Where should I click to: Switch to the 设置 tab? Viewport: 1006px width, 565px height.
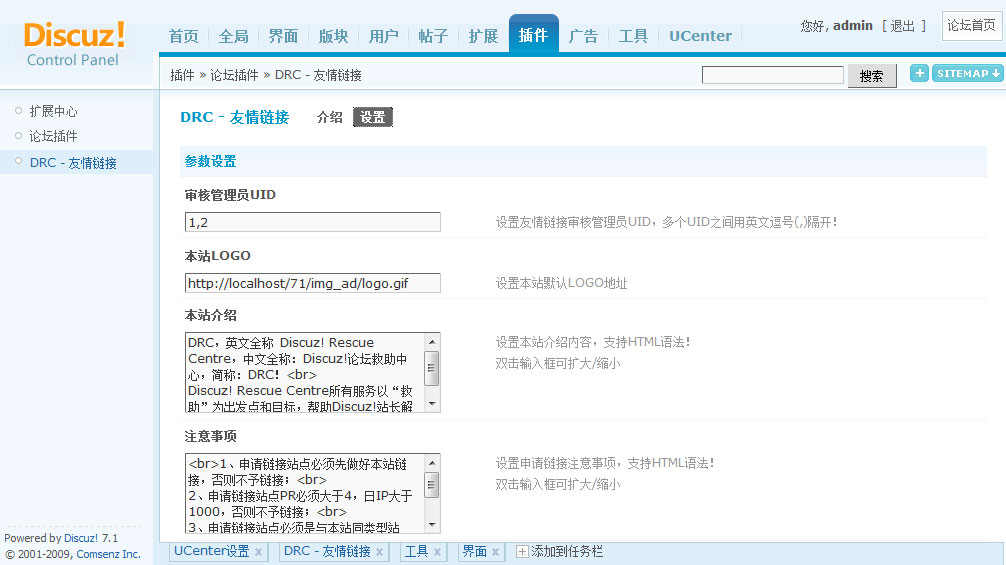(x=373, y=117)
